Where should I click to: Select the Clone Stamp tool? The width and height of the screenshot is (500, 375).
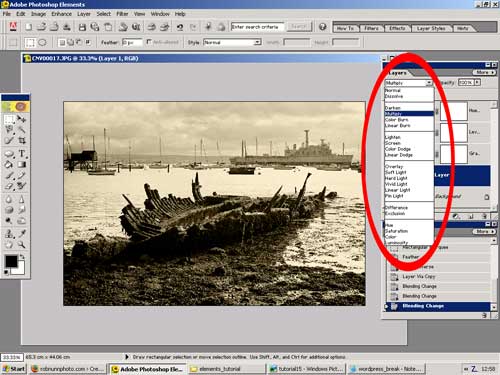click(x=9, y=234)
